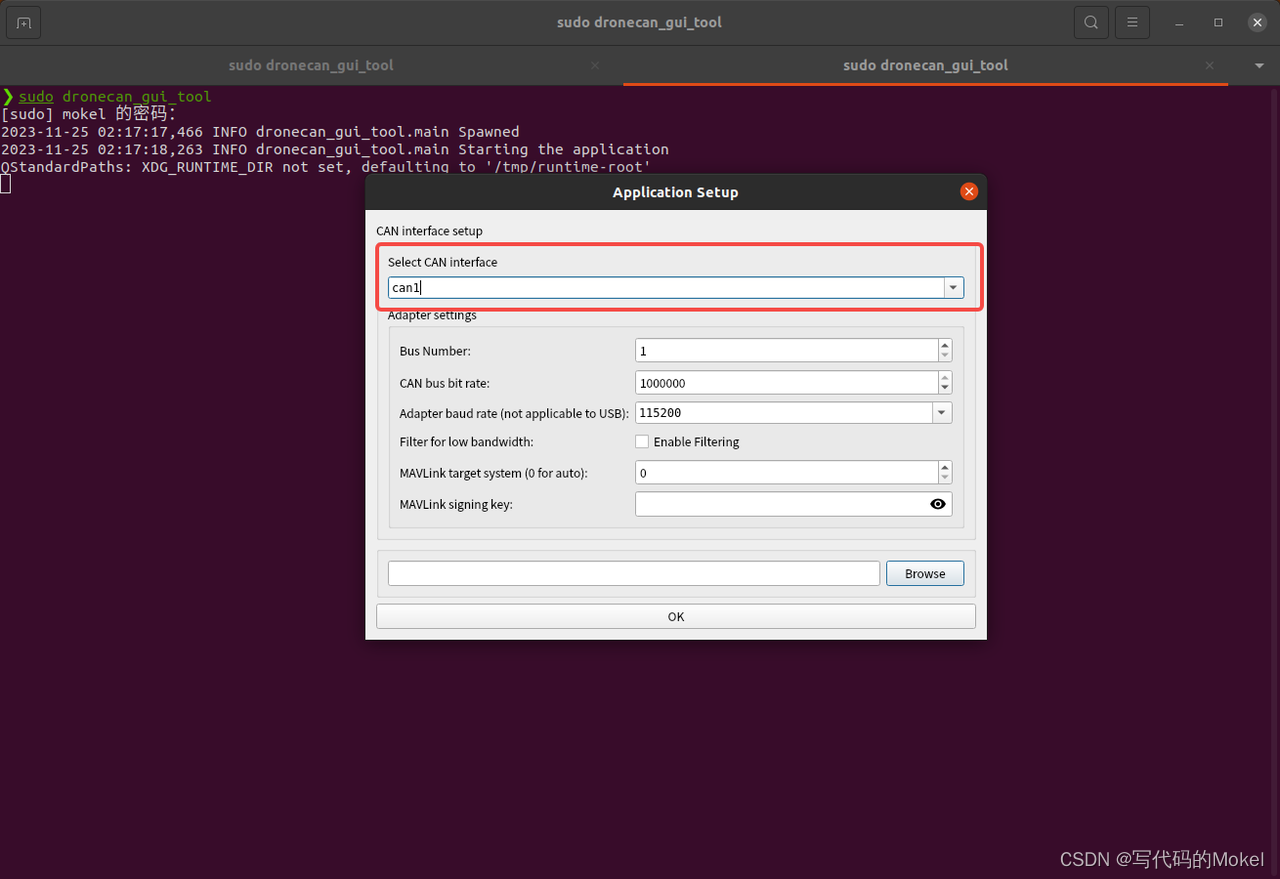Enable Filtering for low bandwidth
Image resolution: width=1280 pixels, height=879 pixels.
coord(642,441)
